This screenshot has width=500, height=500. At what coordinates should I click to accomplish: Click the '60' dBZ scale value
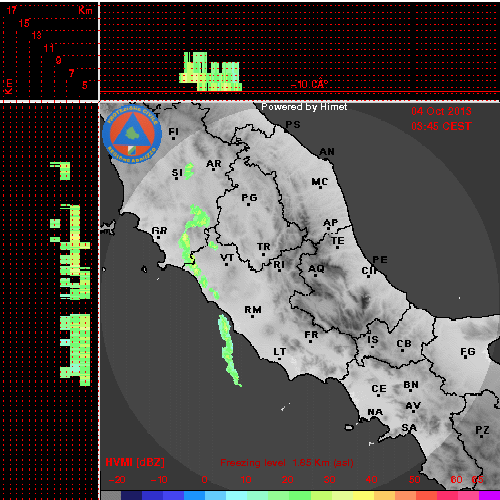click(456, 480)
